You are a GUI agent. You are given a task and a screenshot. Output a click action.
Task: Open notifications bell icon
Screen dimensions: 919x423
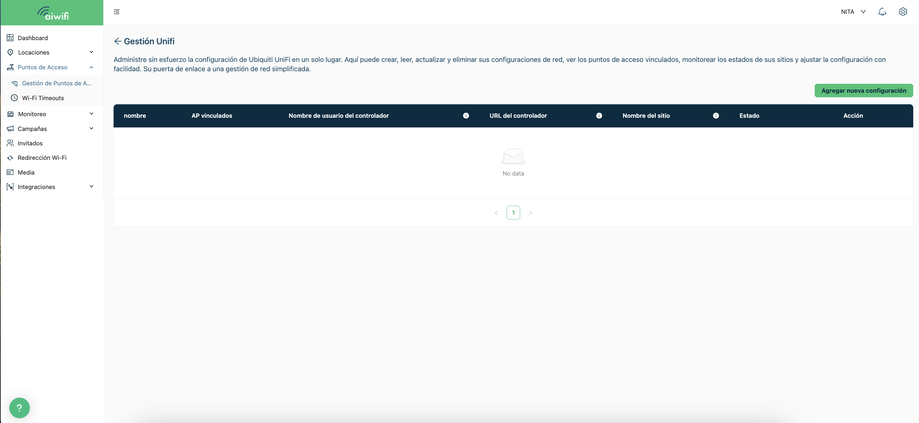pyautogui.click(x=882, y=12)
